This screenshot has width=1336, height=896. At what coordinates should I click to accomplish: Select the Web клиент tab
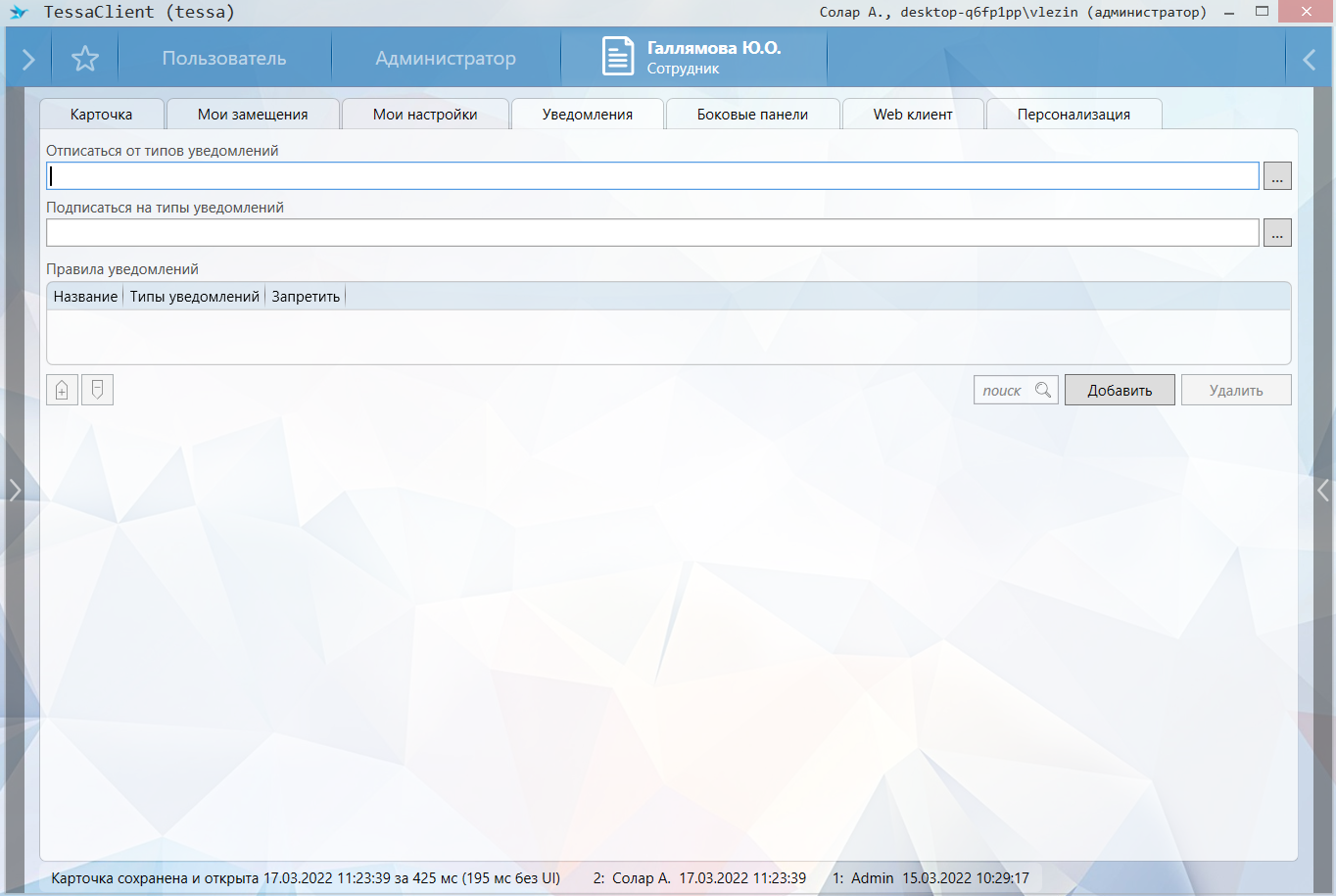point(913,115)
